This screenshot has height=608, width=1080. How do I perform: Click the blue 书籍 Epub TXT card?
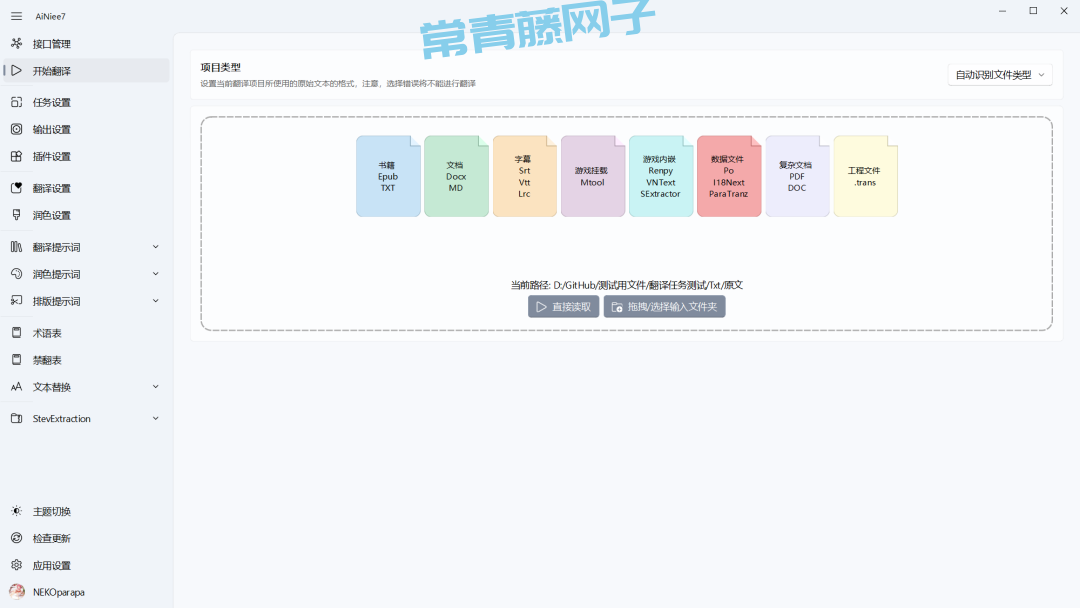[x=388, y=177]
